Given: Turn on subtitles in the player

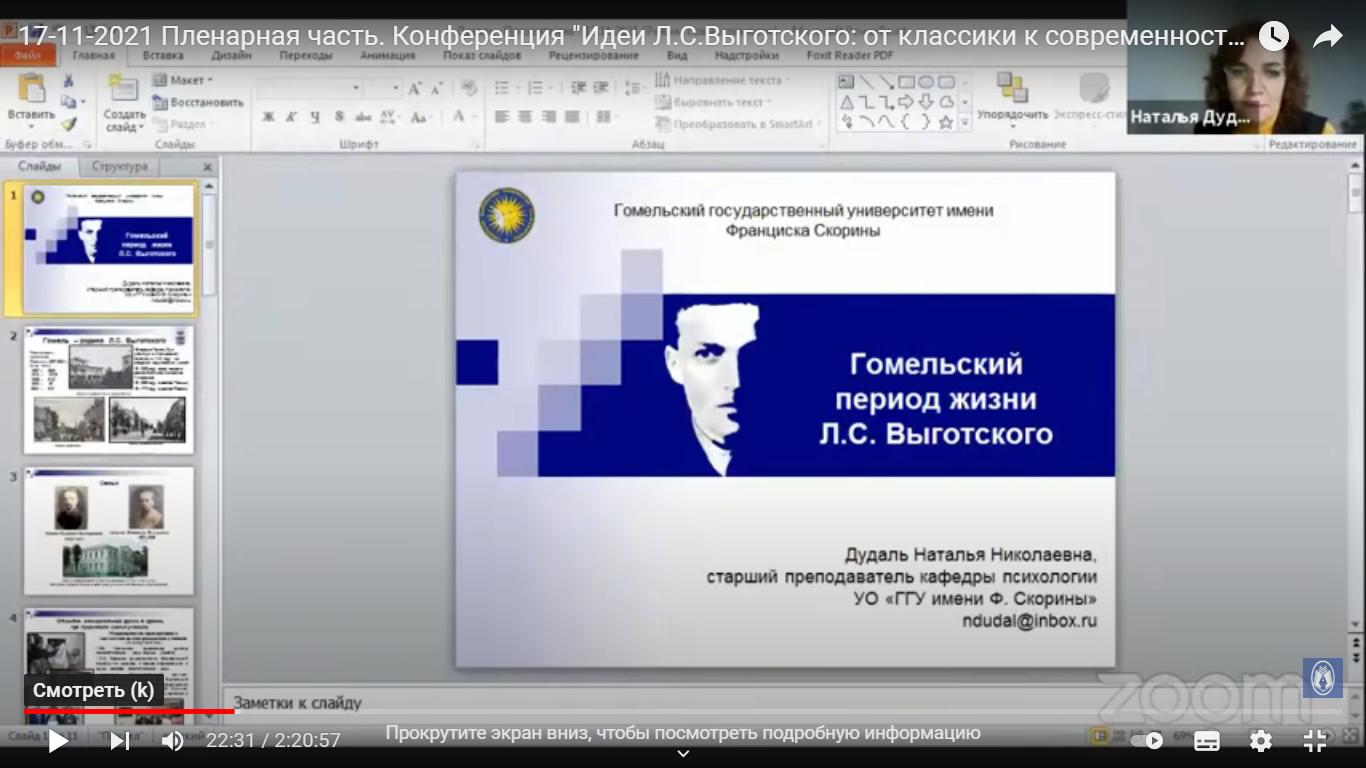Looking at the screenshot, I should [x=1207, y=741].
